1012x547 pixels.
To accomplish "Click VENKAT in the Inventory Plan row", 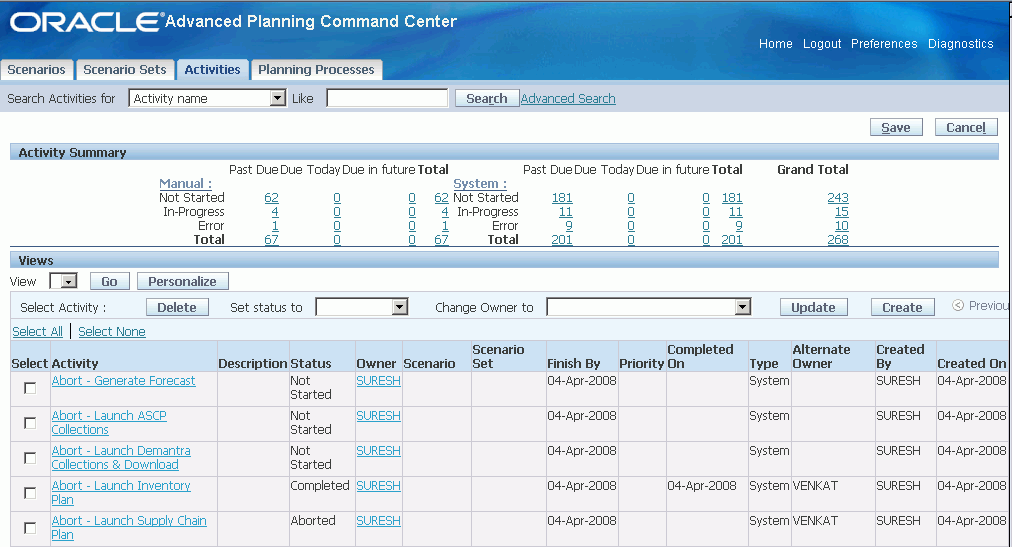I will pyautogui.click(x=815, y=486).
